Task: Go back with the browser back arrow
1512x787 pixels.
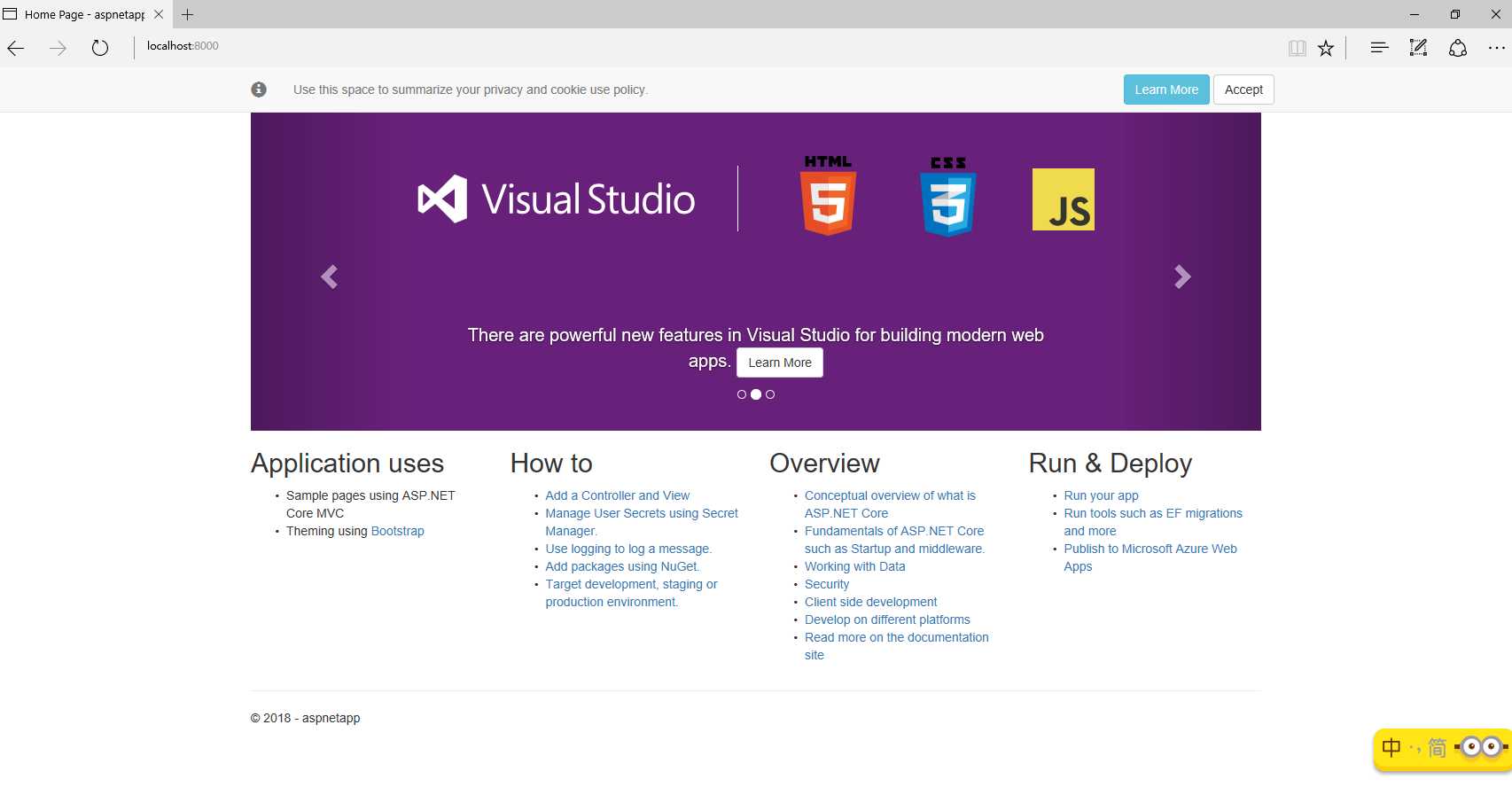Action: click(16, 48)
